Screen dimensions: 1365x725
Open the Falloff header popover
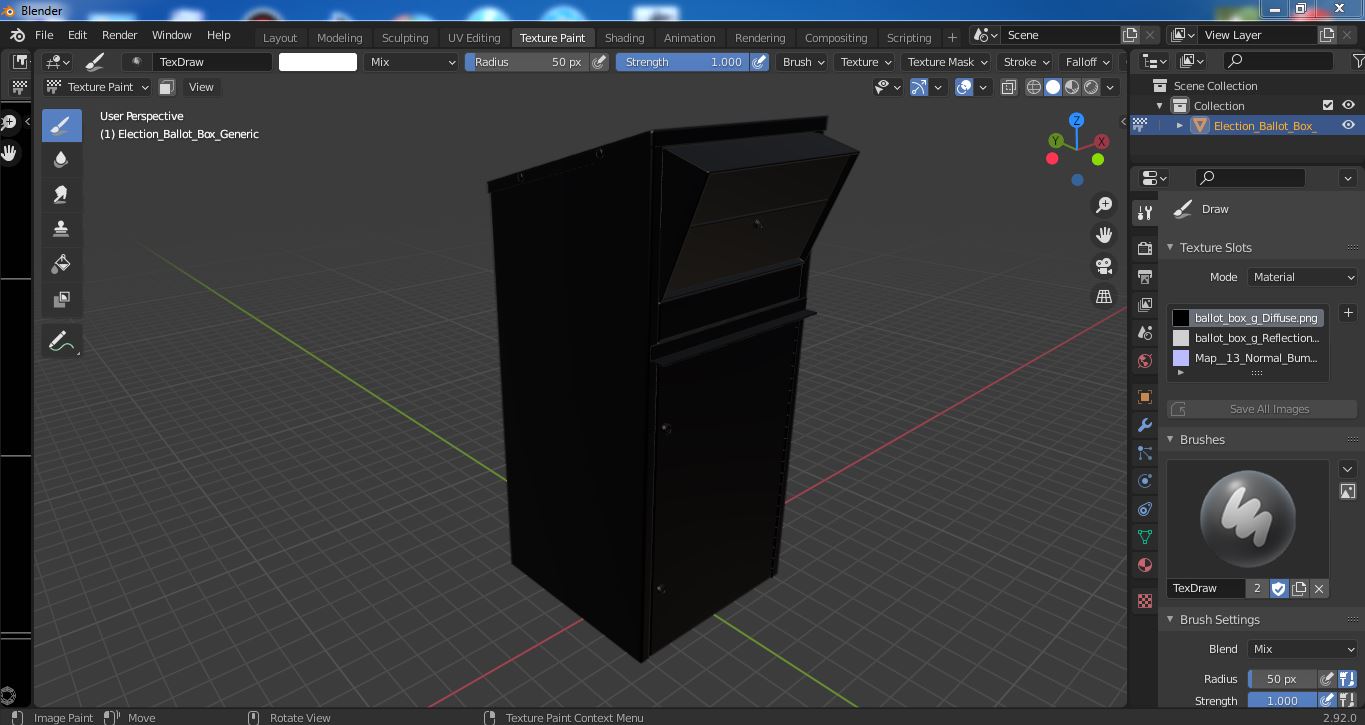pos(1088,62)
